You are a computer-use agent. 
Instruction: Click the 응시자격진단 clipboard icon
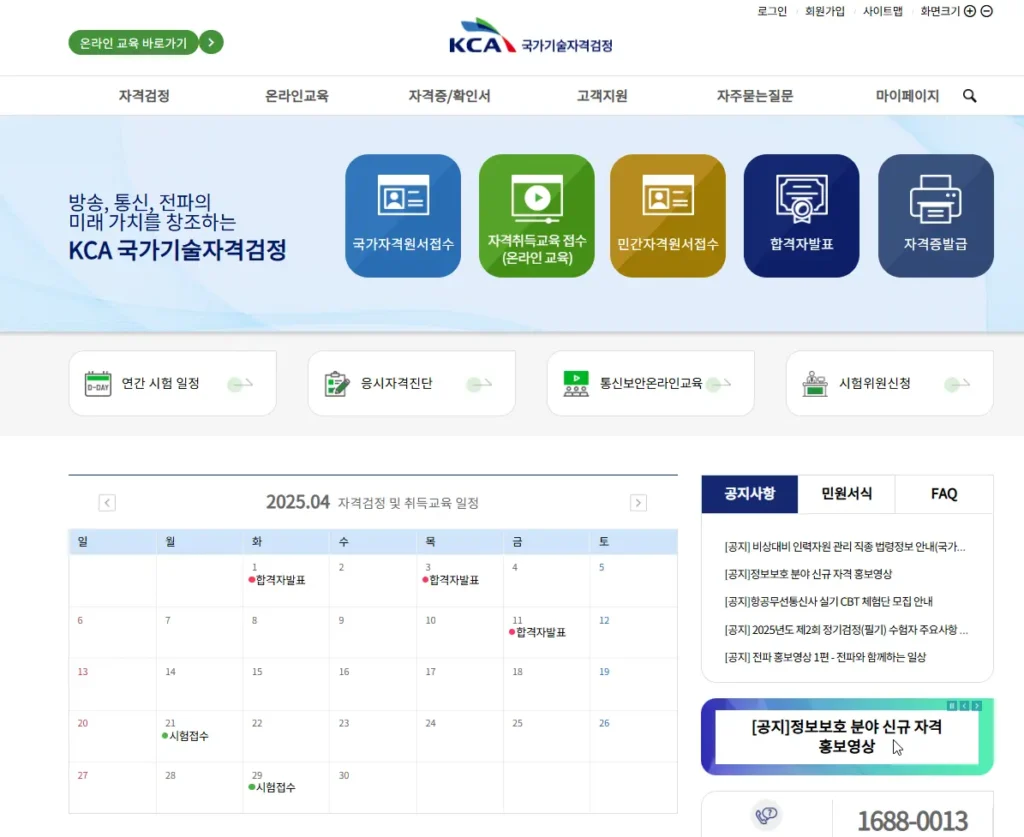point(337,384)
